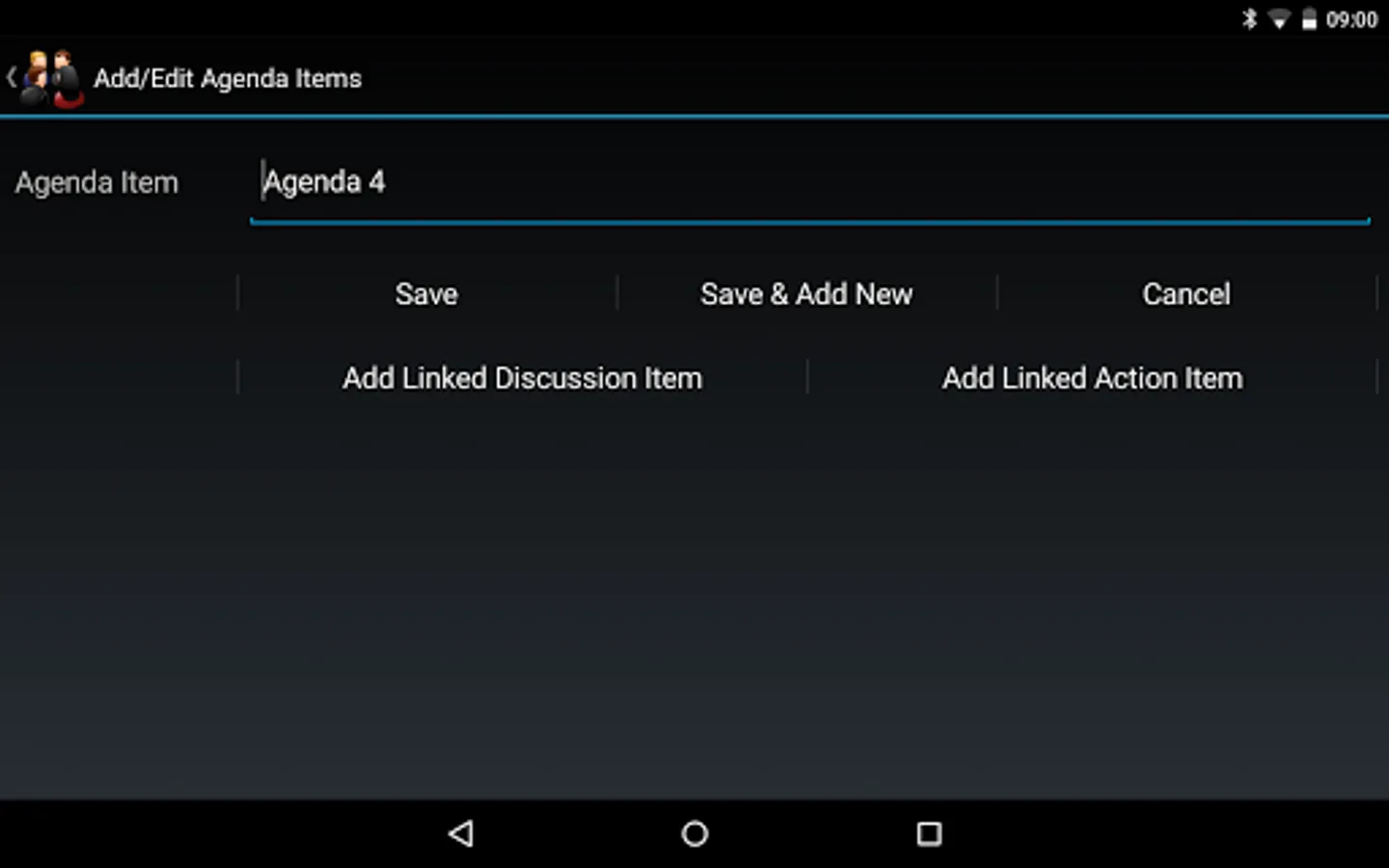The image size is (1389, 868).
Task: Tap the Wi-Fi status icon
Action: click(1279, 19)
